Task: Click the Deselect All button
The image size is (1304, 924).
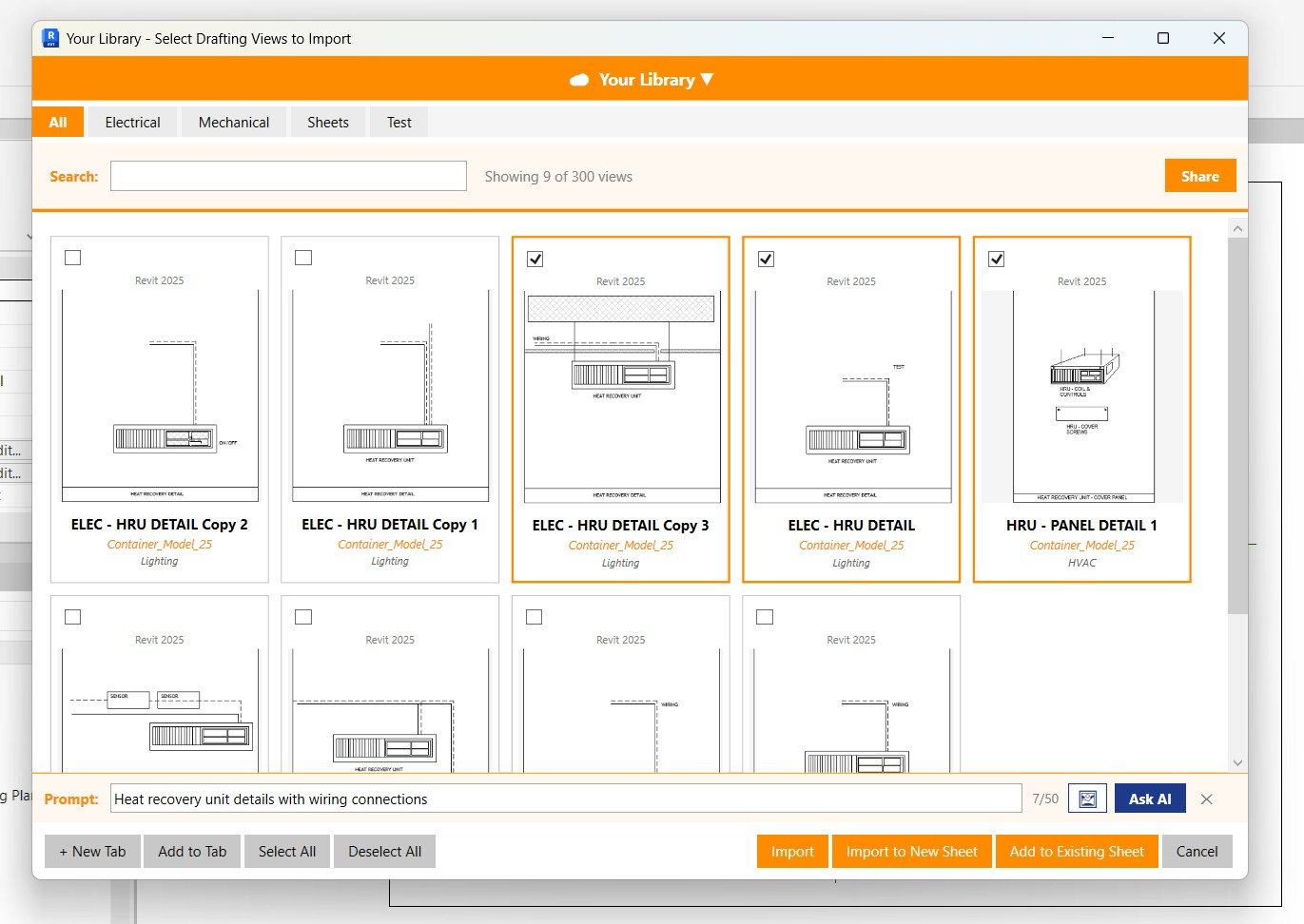Action: [384, 852]
